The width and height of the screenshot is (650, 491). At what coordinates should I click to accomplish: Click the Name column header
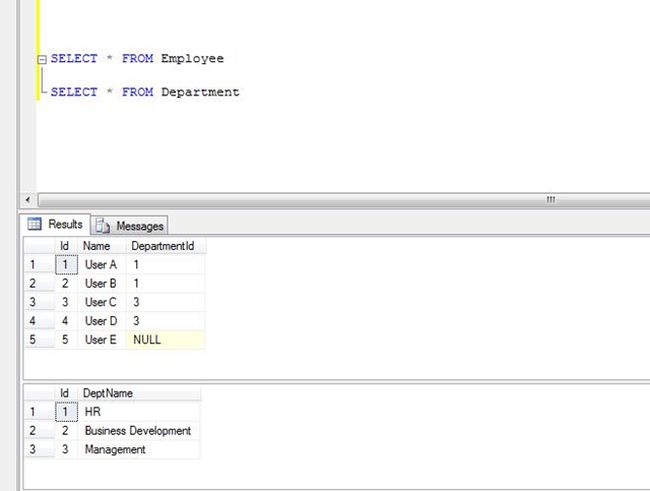pyautogui.click(x=102, y=246)
